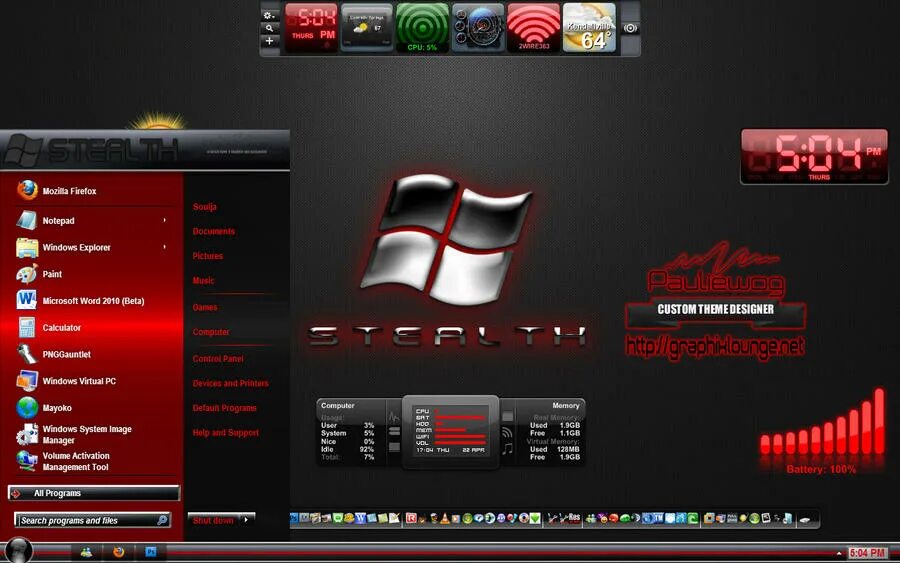Click the Start orb button
Image resolution: width=900 pixels, height=563 pixels.
(x=19, y=550)
